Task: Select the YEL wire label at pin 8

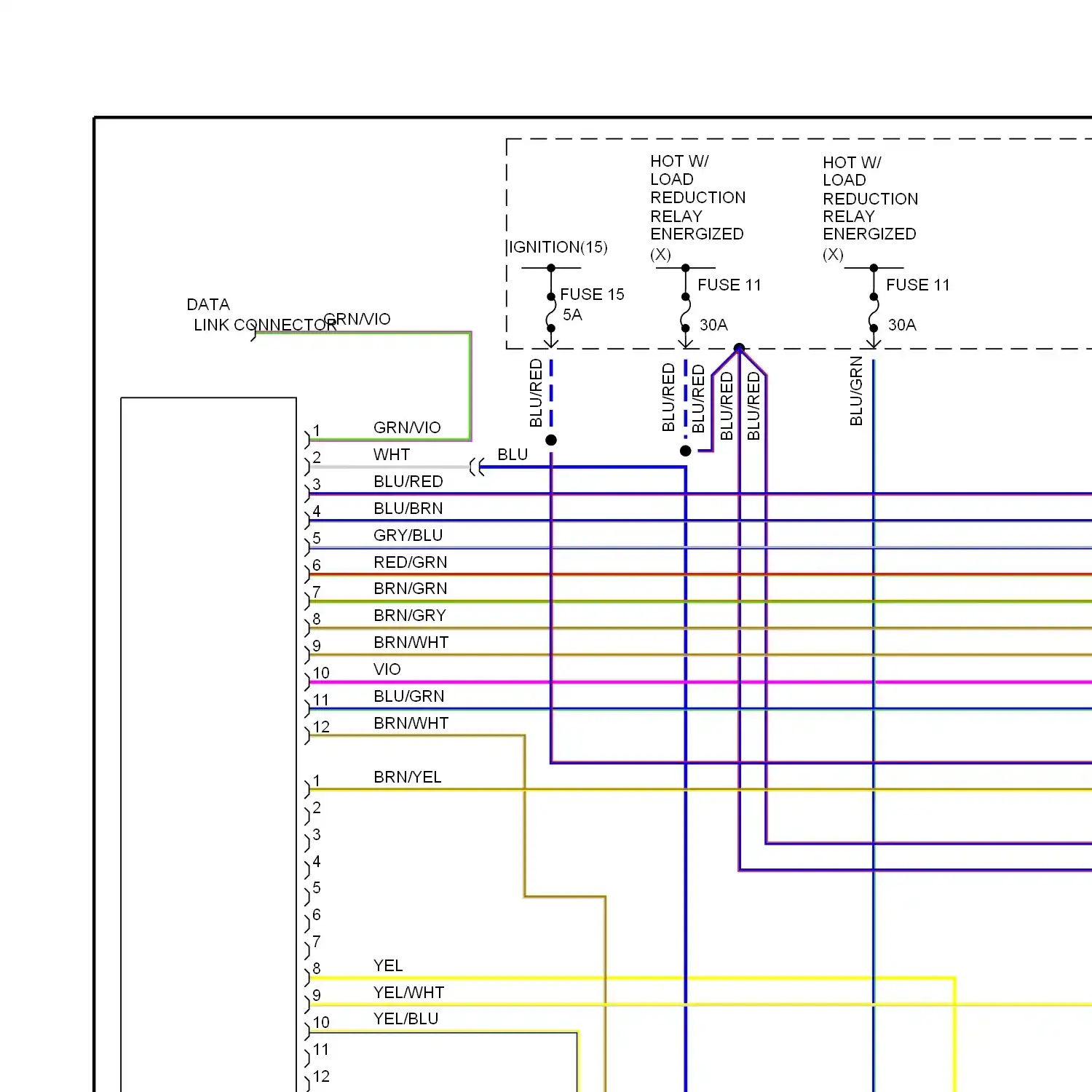Action: pos(387,965)
